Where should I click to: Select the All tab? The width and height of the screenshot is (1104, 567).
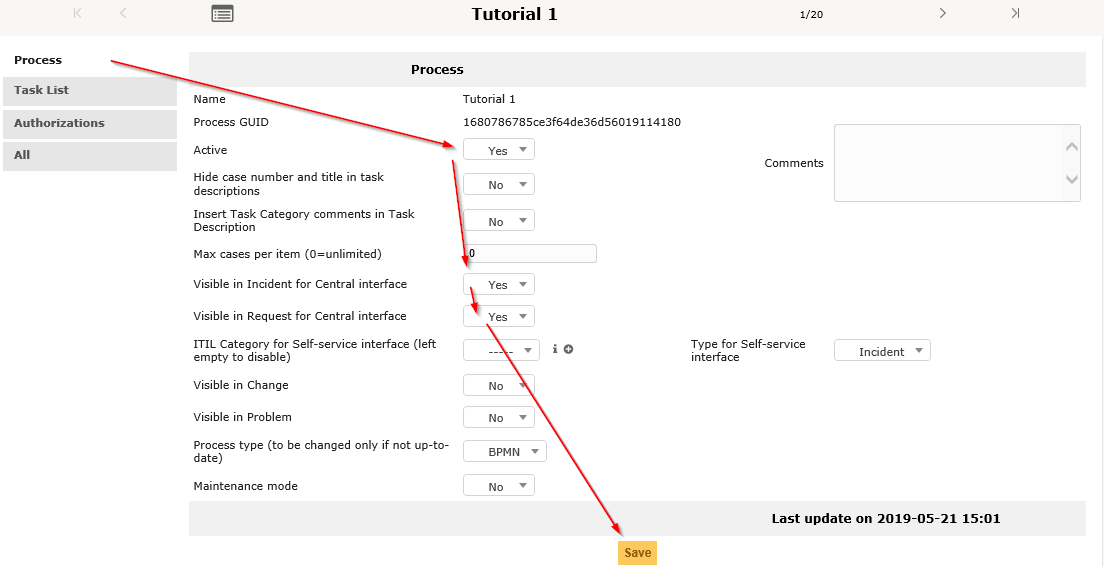pyautogui.click(x=89, y=156)
